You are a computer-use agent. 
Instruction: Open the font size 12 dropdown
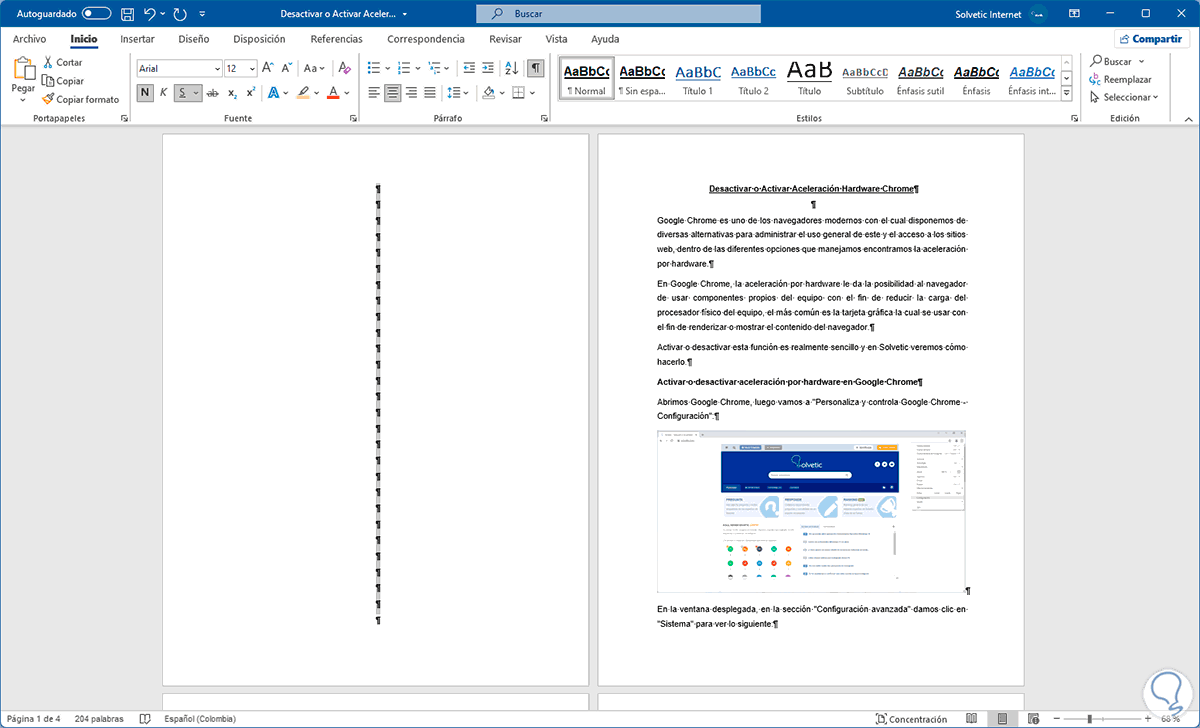click(253, 68)
